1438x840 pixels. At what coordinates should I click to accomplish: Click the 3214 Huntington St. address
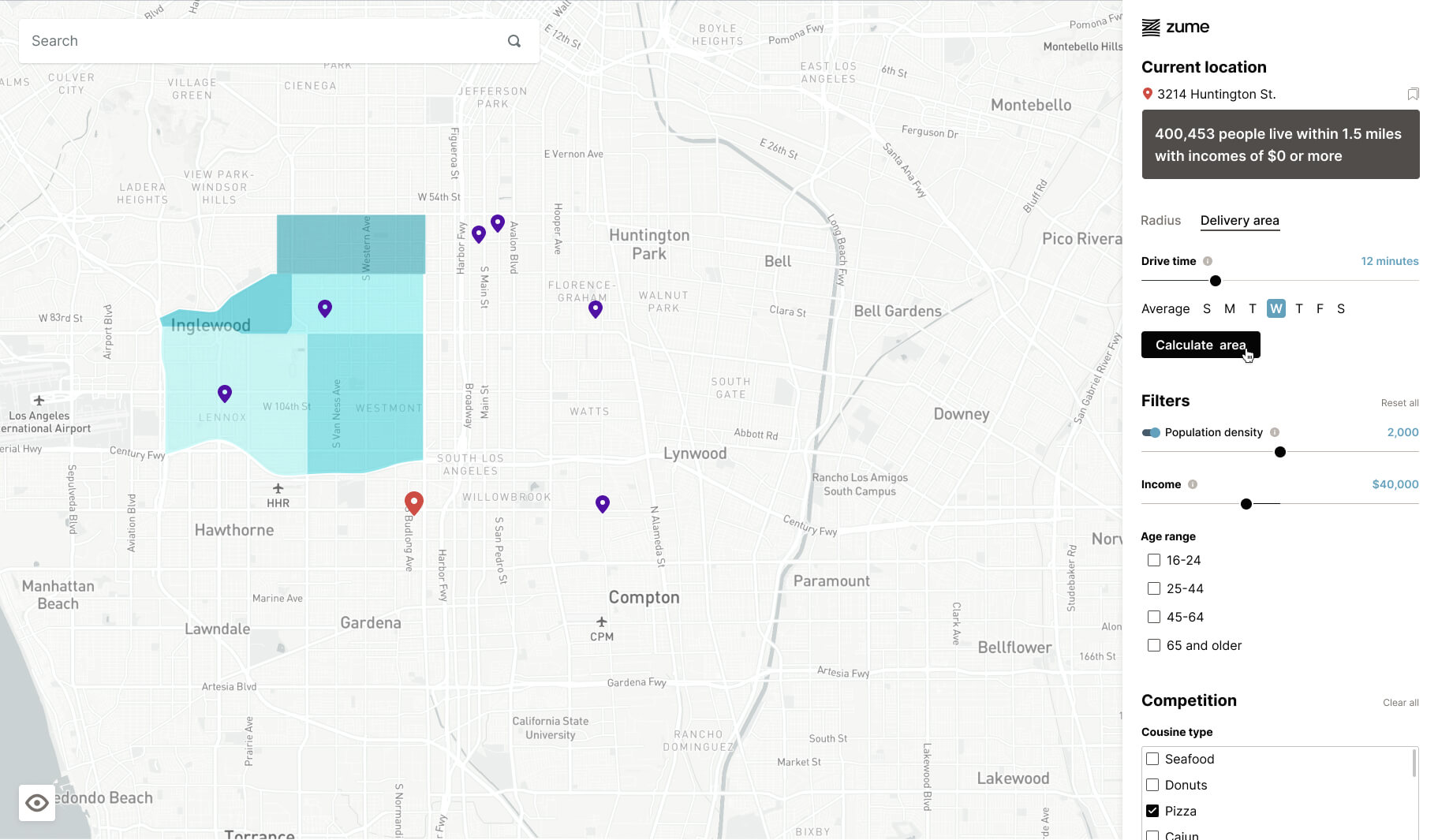[x=1216, y=94]
